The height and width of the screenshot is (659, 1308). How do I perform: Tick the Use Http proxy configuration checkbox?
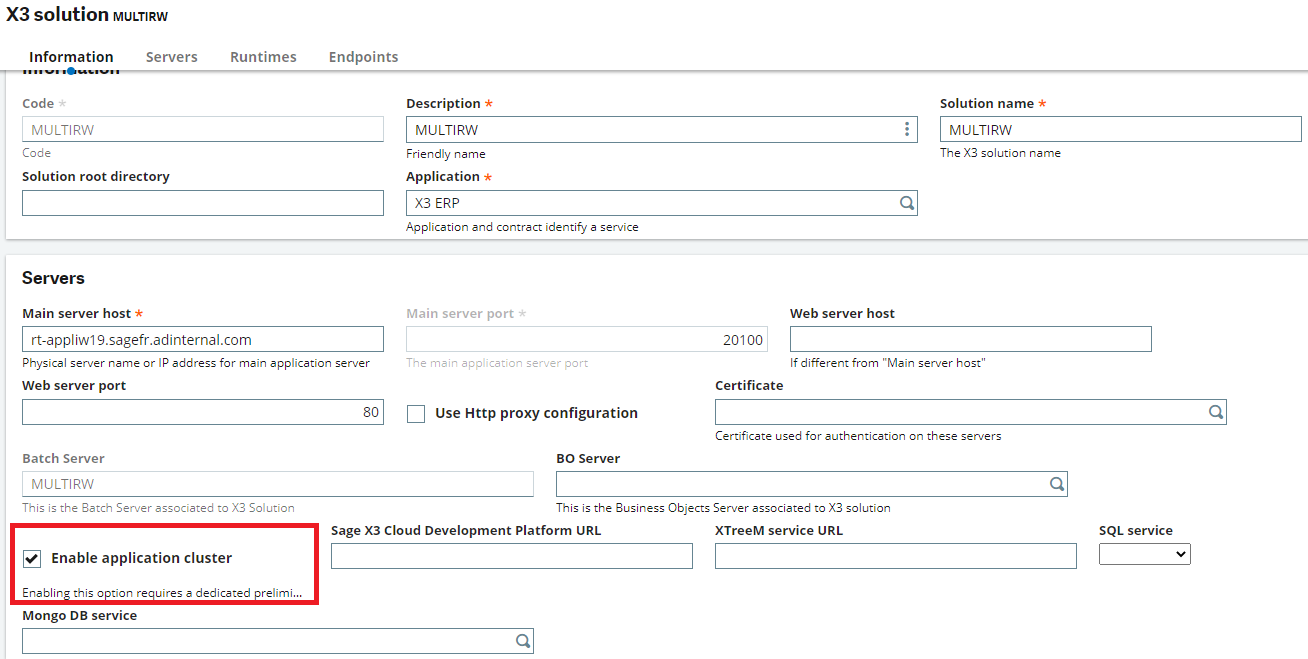pyautogui.click(x=416, y=413)
